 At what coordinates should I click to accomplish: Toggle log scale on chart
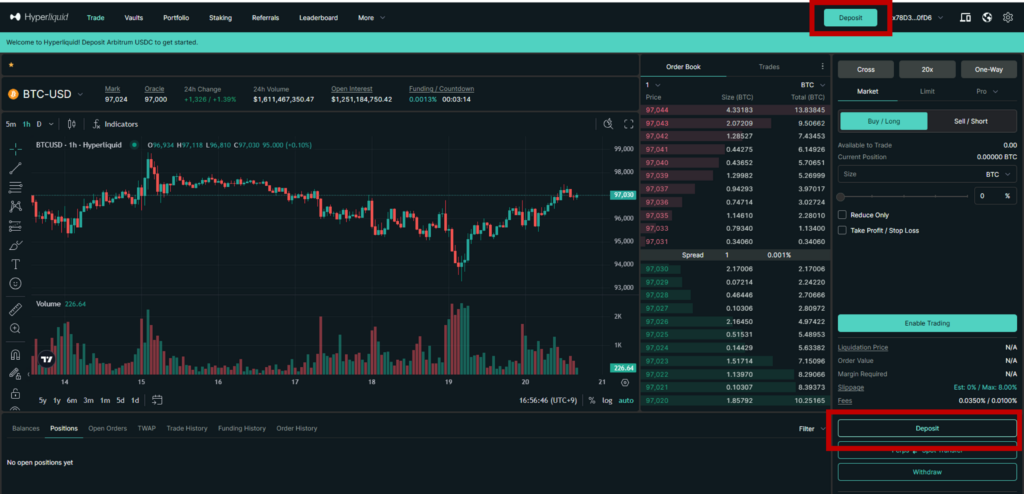point(607,400)
